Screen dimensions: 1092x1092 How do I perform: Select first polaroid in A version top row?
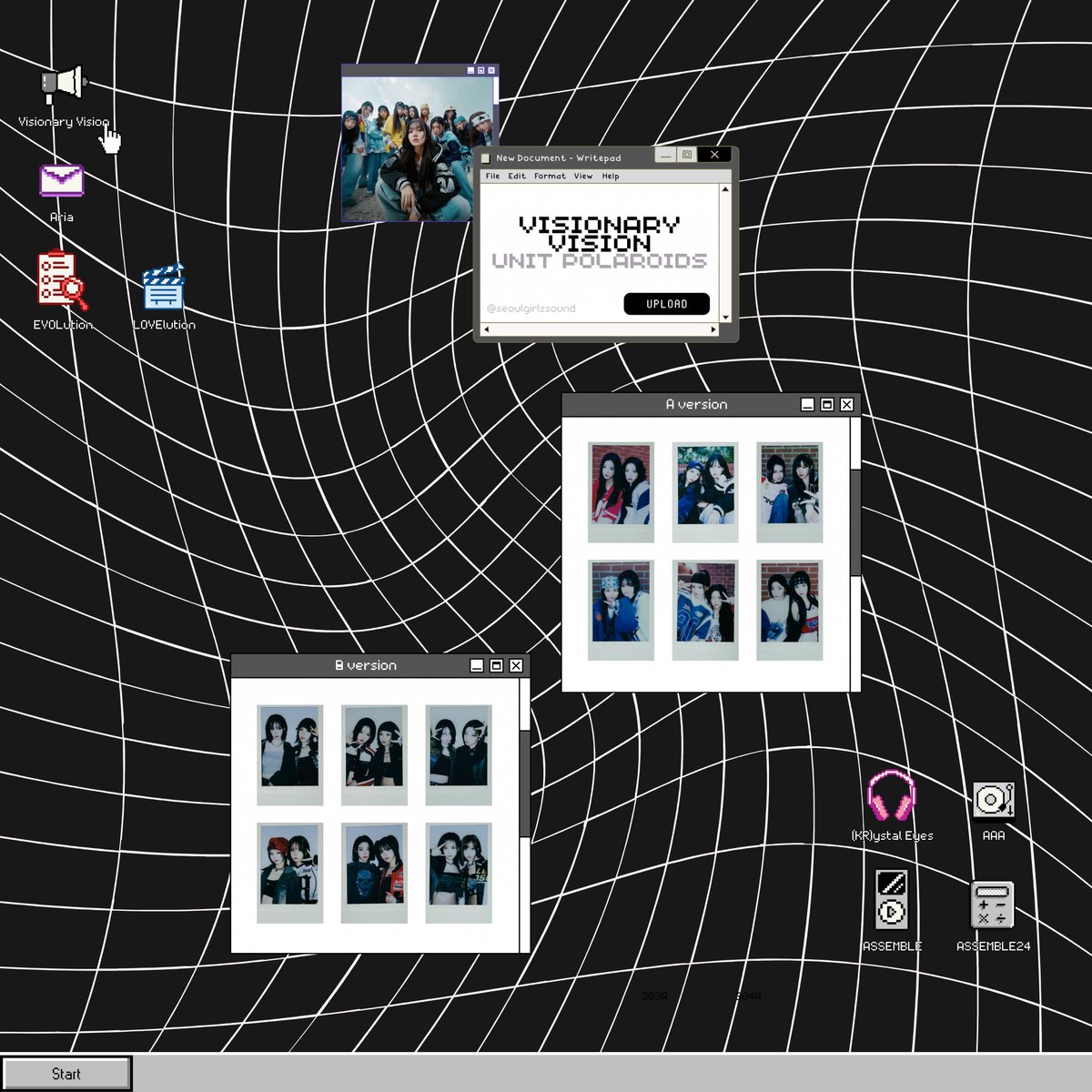click(621, 492)
